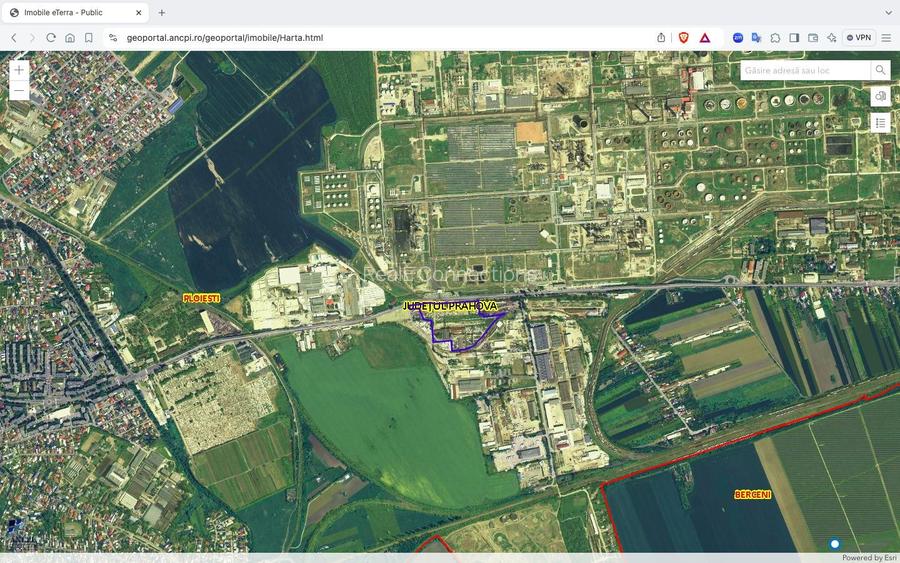The width and height of the screenshot is (900, 563).
Task: Click the Brave Shields lion icon
Action: 684,37
